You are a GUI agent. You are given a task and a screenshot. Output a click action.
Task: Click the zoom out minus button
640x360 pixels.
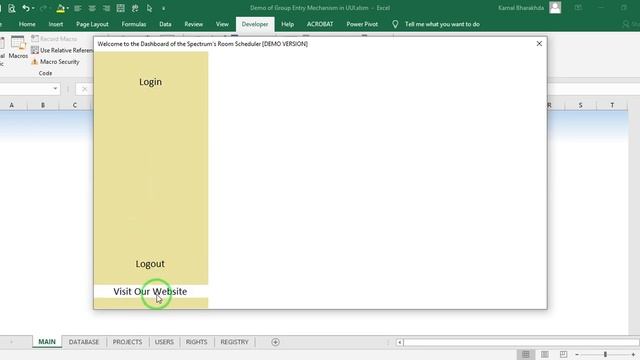[x=577, y=354]
